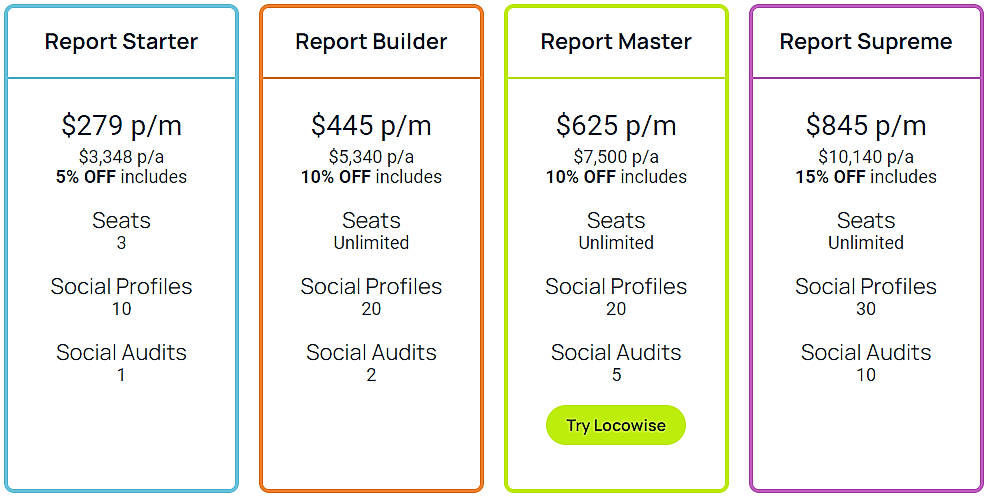Select the Report Master plan heading
The image size is (990, 499).
pyautogui.click(x=616, y=42)
